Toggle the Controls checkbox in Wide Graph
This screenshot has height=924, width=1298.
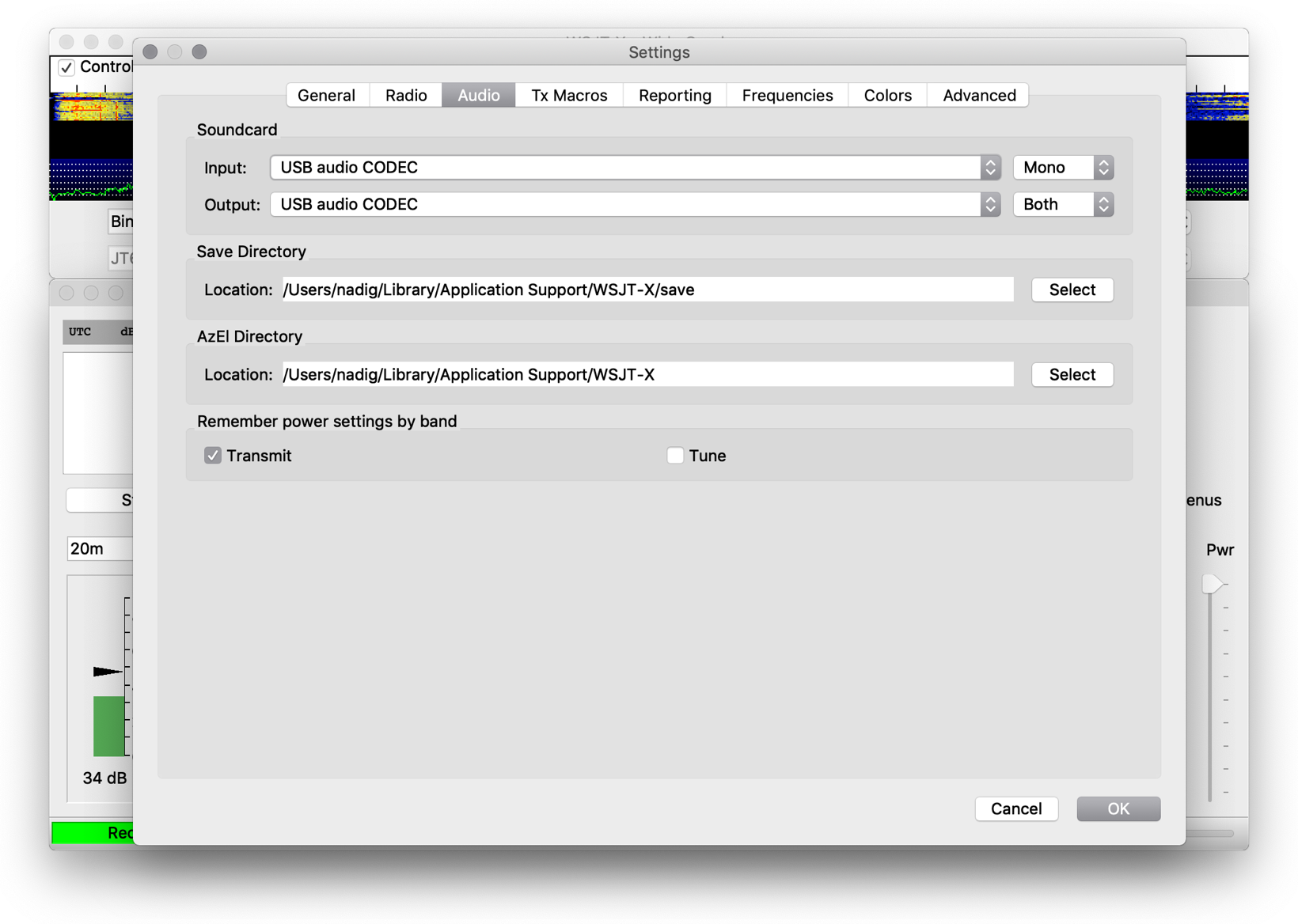[67, 67]
